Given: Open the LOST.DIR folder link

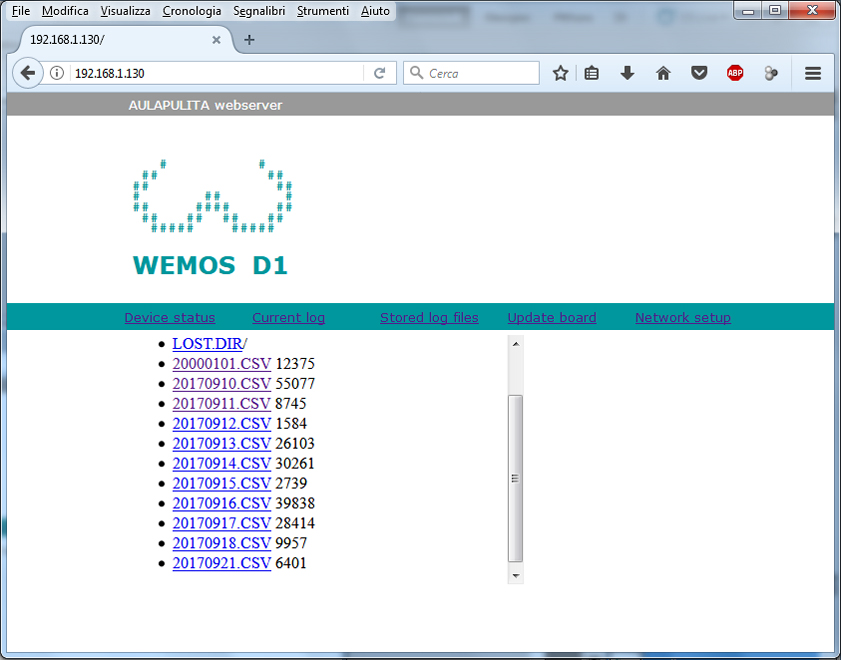Looking at the screenshot, I should tap(207, 344).
